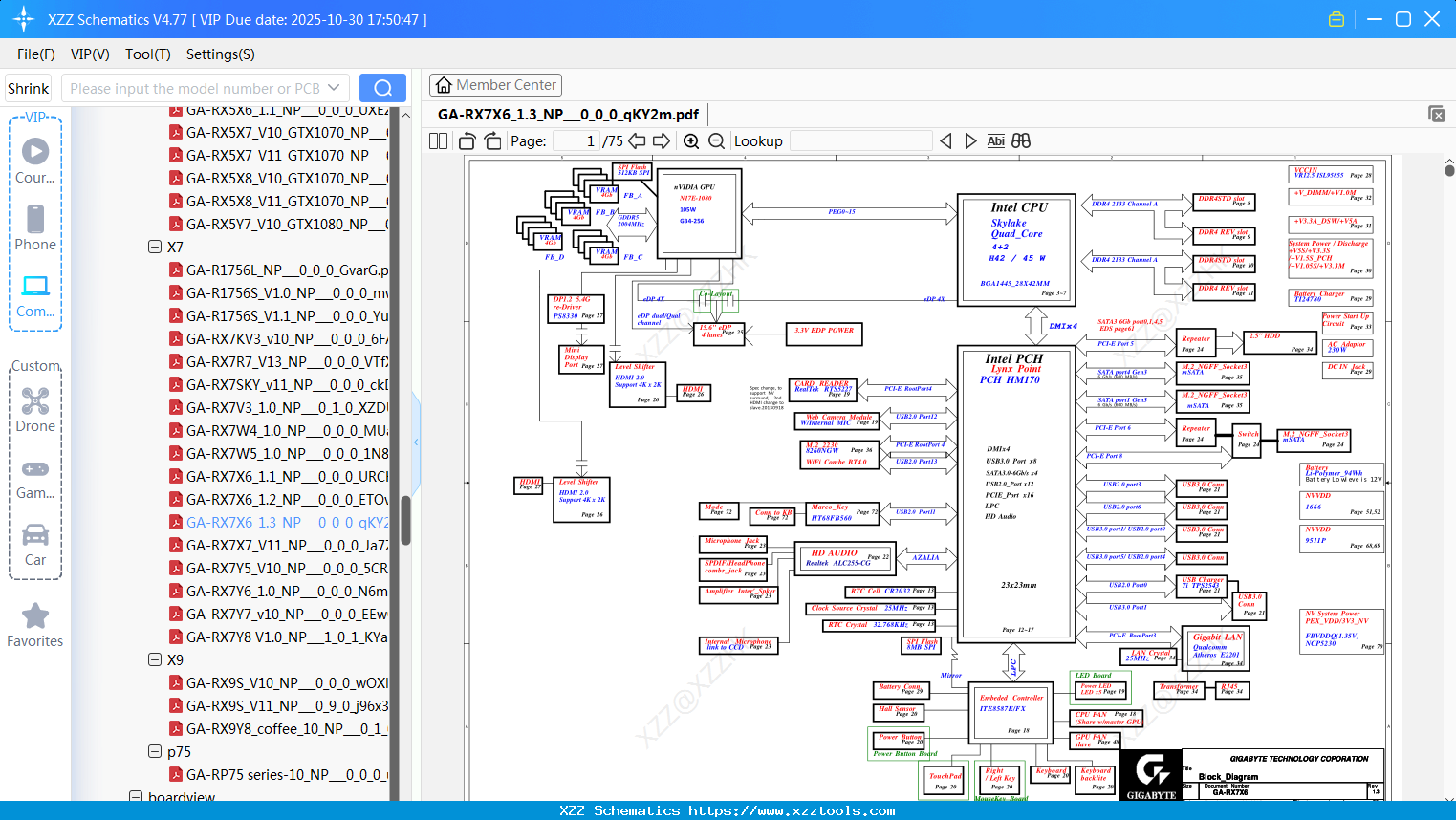Open the Courses category in sidebar
This screenshot has width=1456, height=820.
point(35,161)
